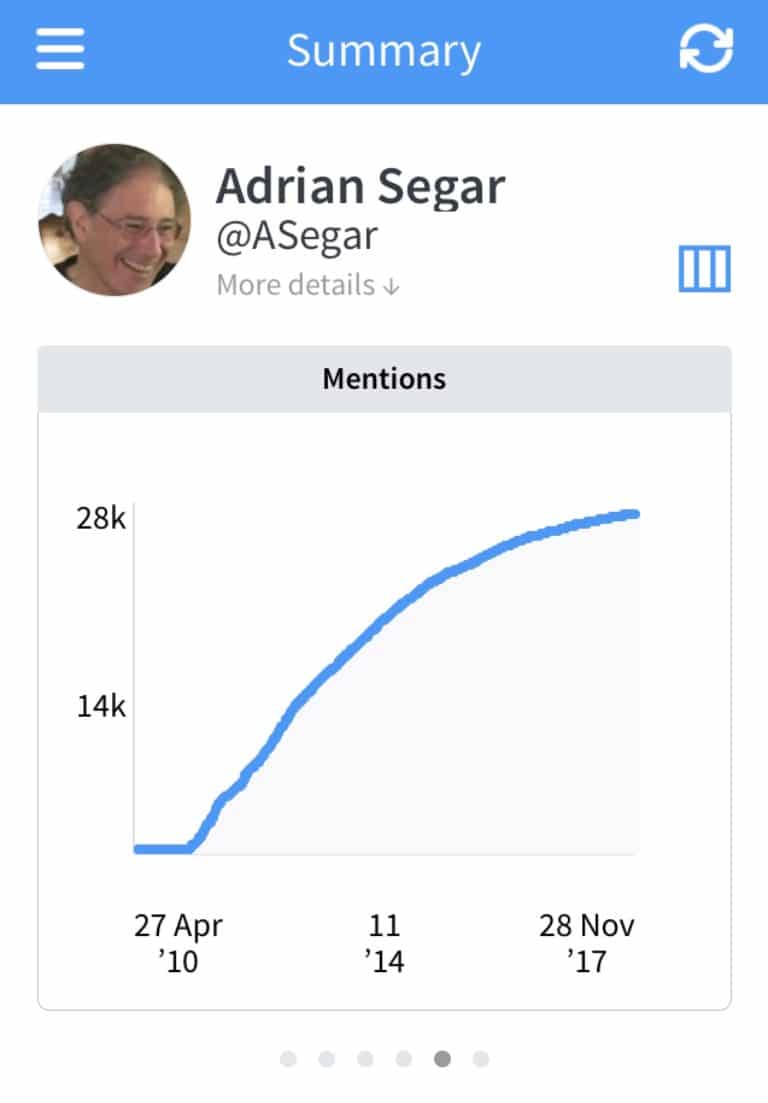Viewport: 768px width, 1103px height.
Task: Open the hamburger menu
Action: pos(60,49)
